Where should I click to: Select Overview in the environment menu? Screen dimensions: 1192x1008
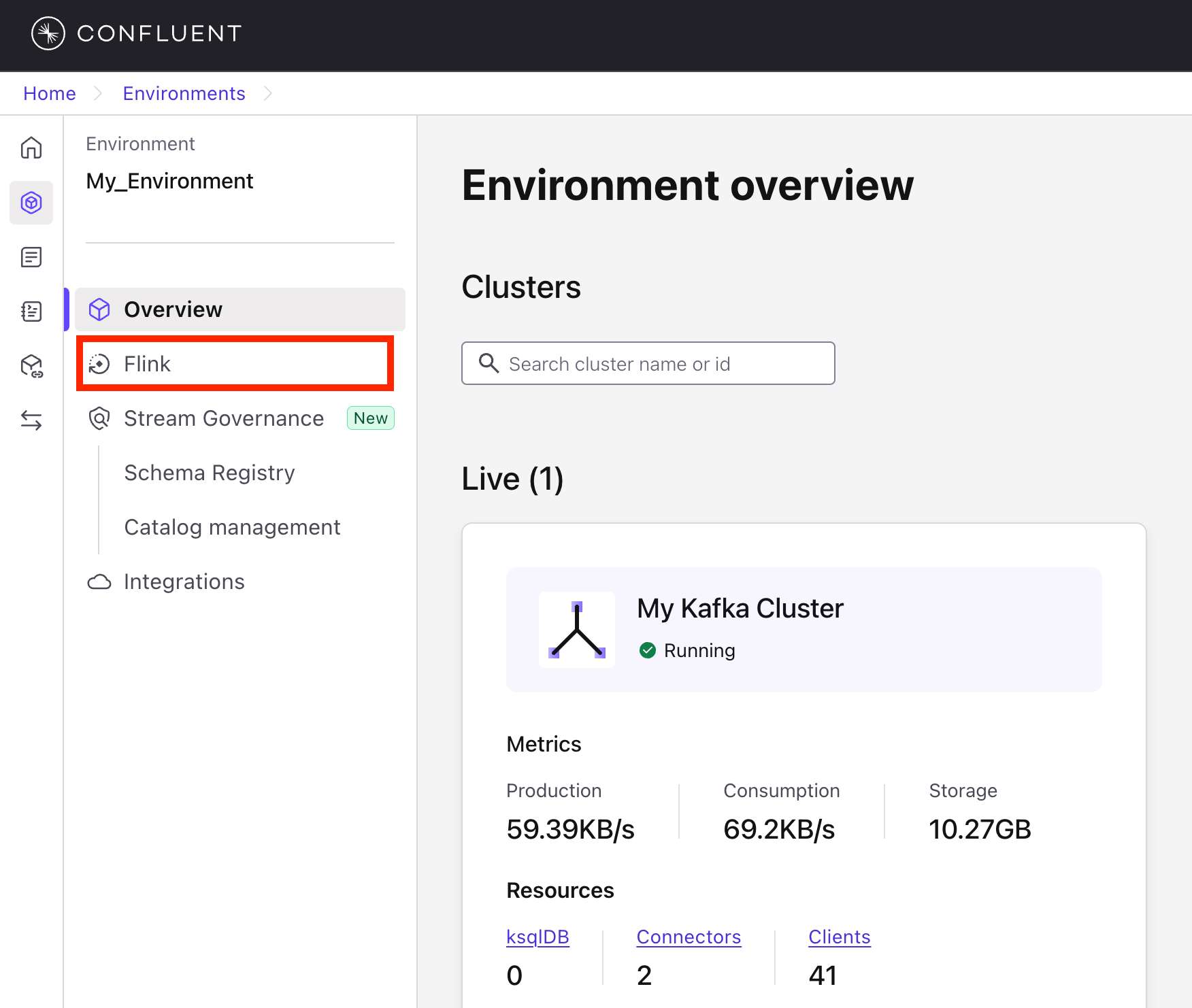tap(173, 309)
